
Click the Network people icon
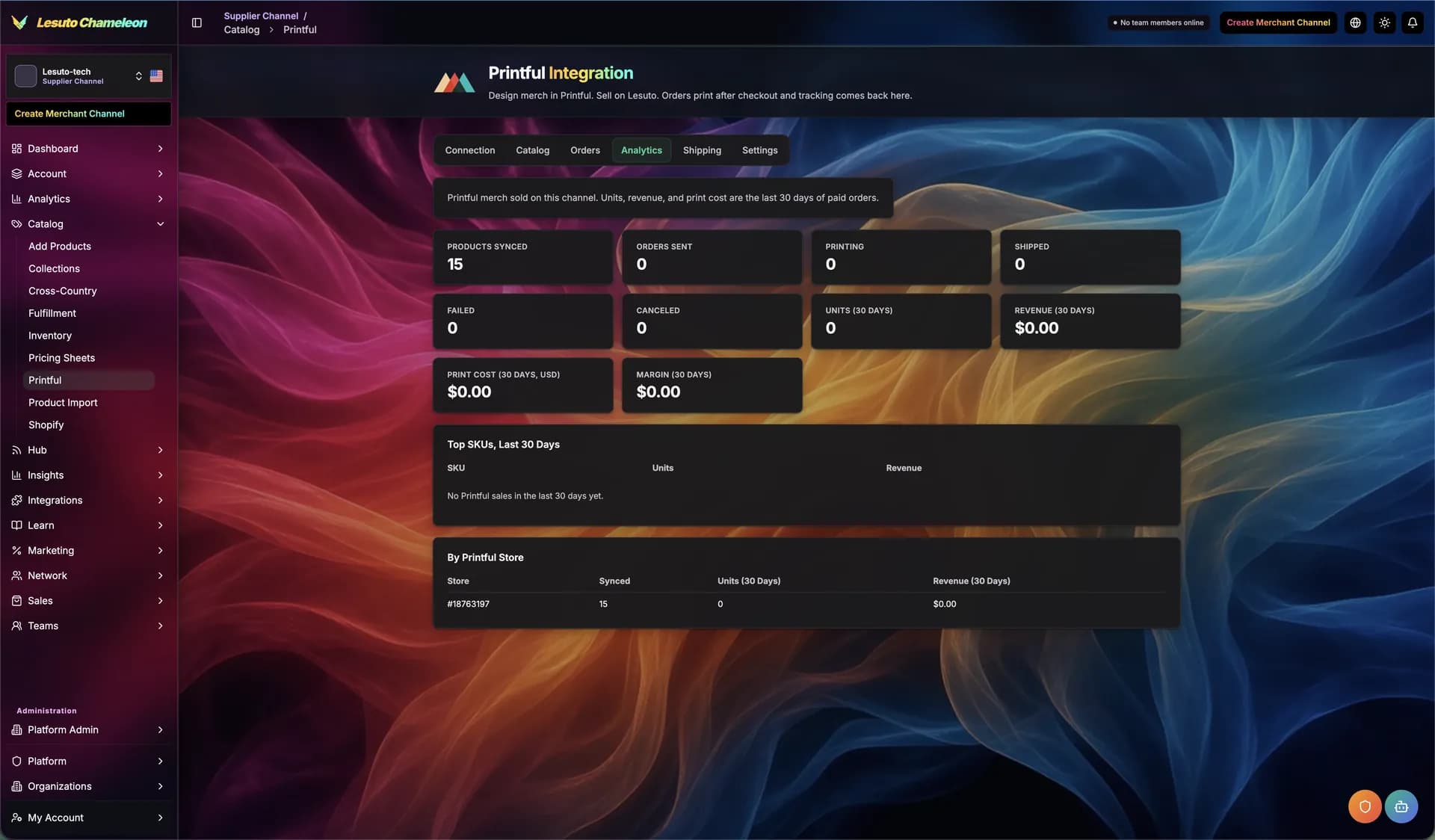pos(16,575)
